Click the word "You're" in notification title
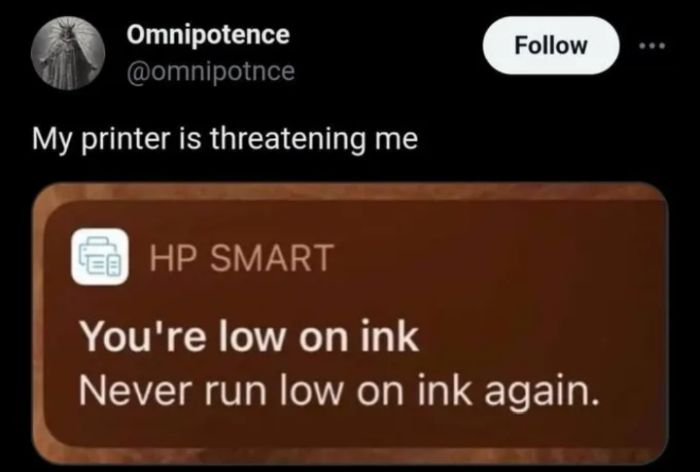This screenshot has height=472, width=700. 143,337
